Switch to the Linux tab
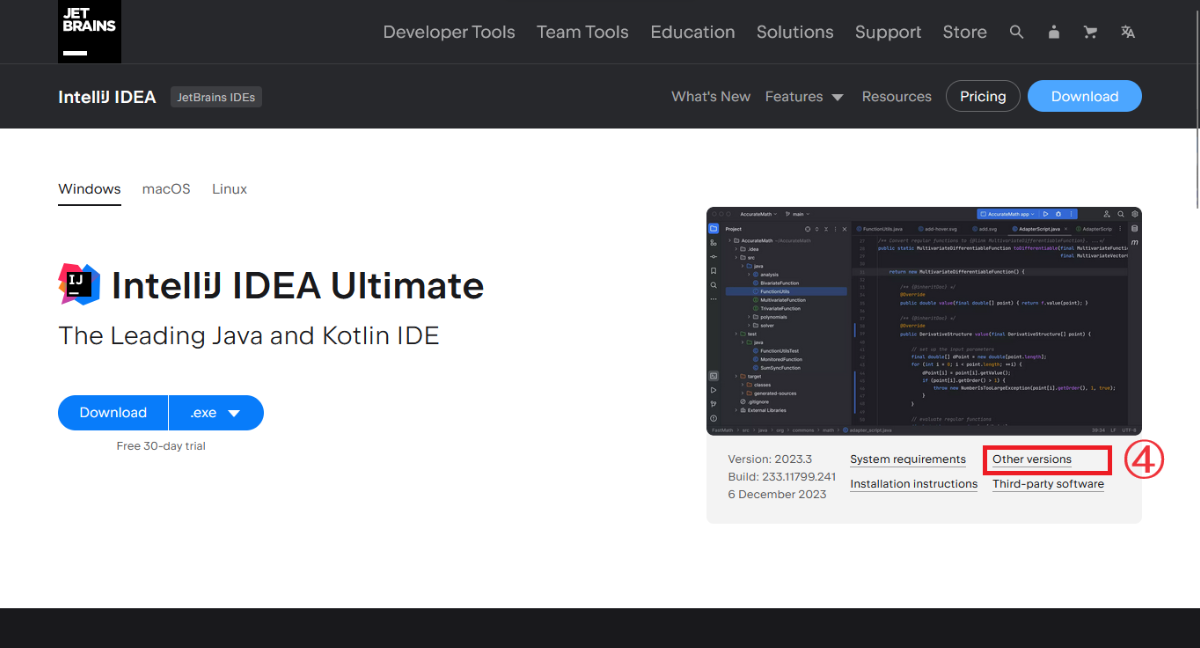Image resolution: width=1200 pixels, height=648 pixels. 229,189
